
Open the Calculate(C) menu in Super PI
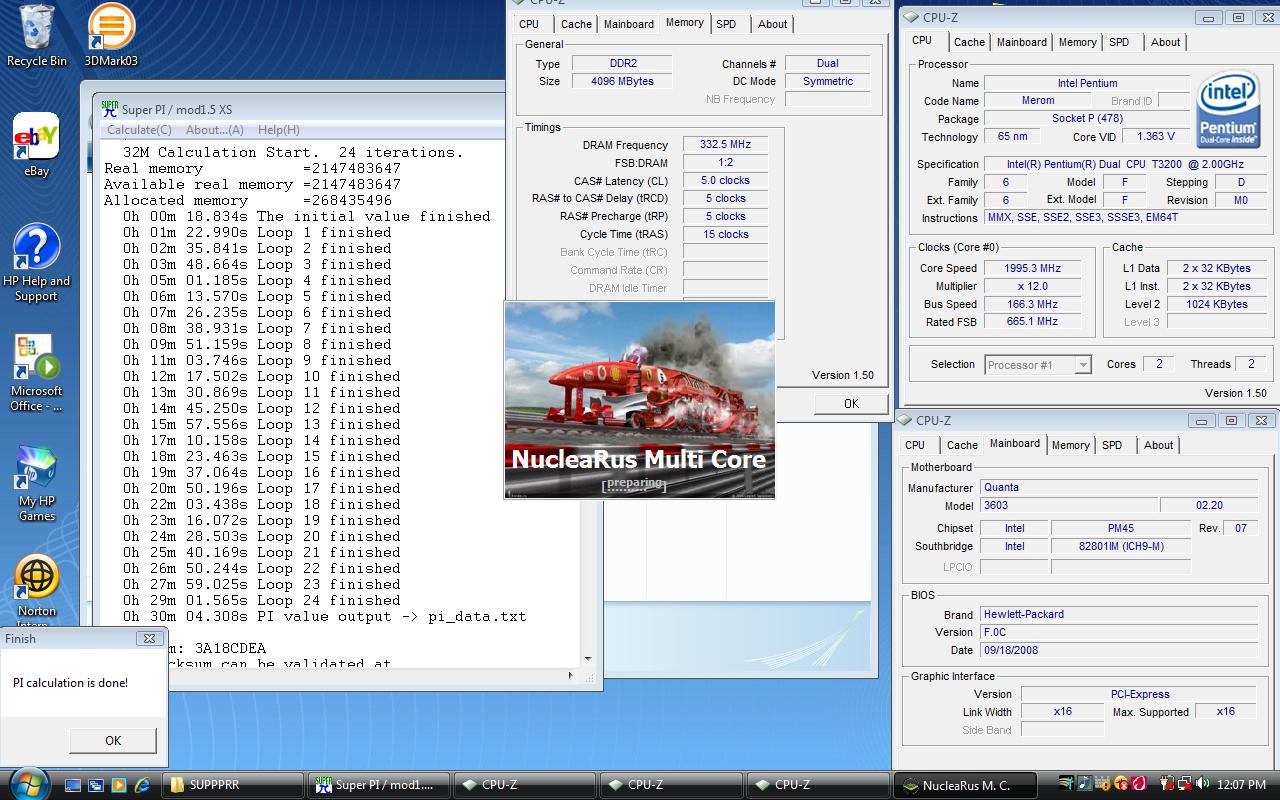pos(139,130)
